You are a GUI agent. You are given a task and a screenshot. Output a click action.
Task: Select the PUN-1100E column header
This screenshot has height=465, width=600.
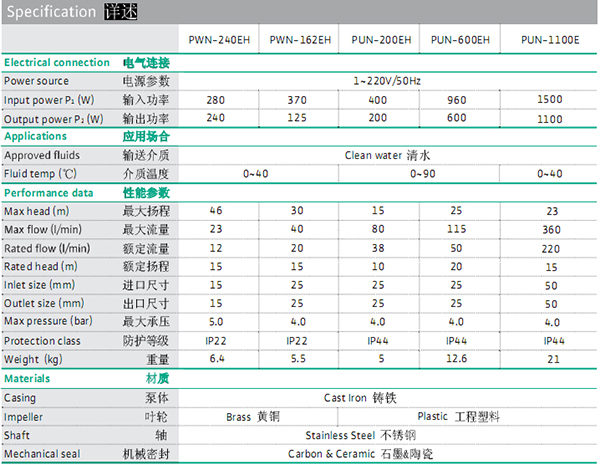pos(549,40)
